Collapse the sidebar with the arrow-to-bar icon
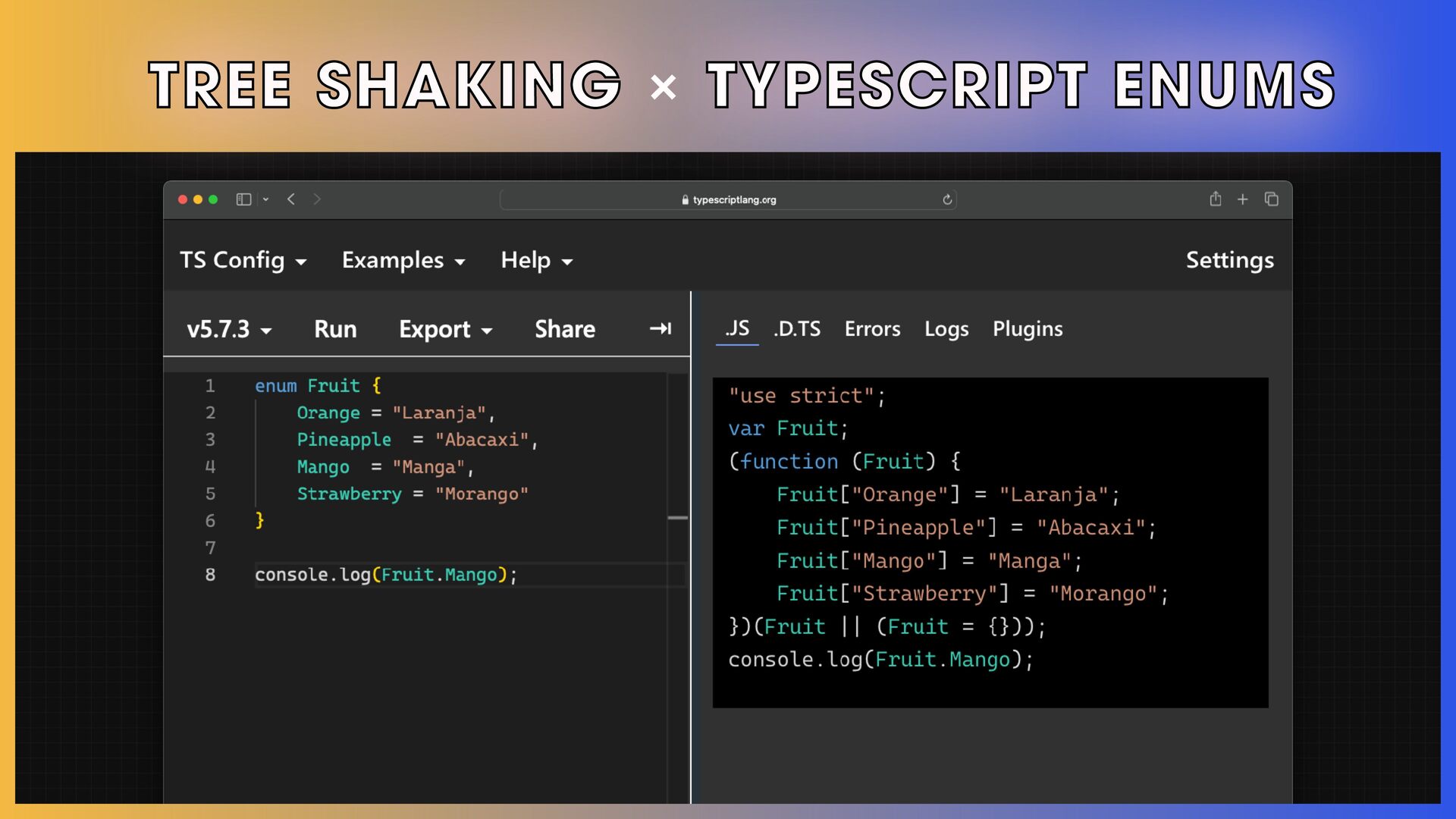The width and height of the screenshot is (1456, 819). (x=661, y=328)
